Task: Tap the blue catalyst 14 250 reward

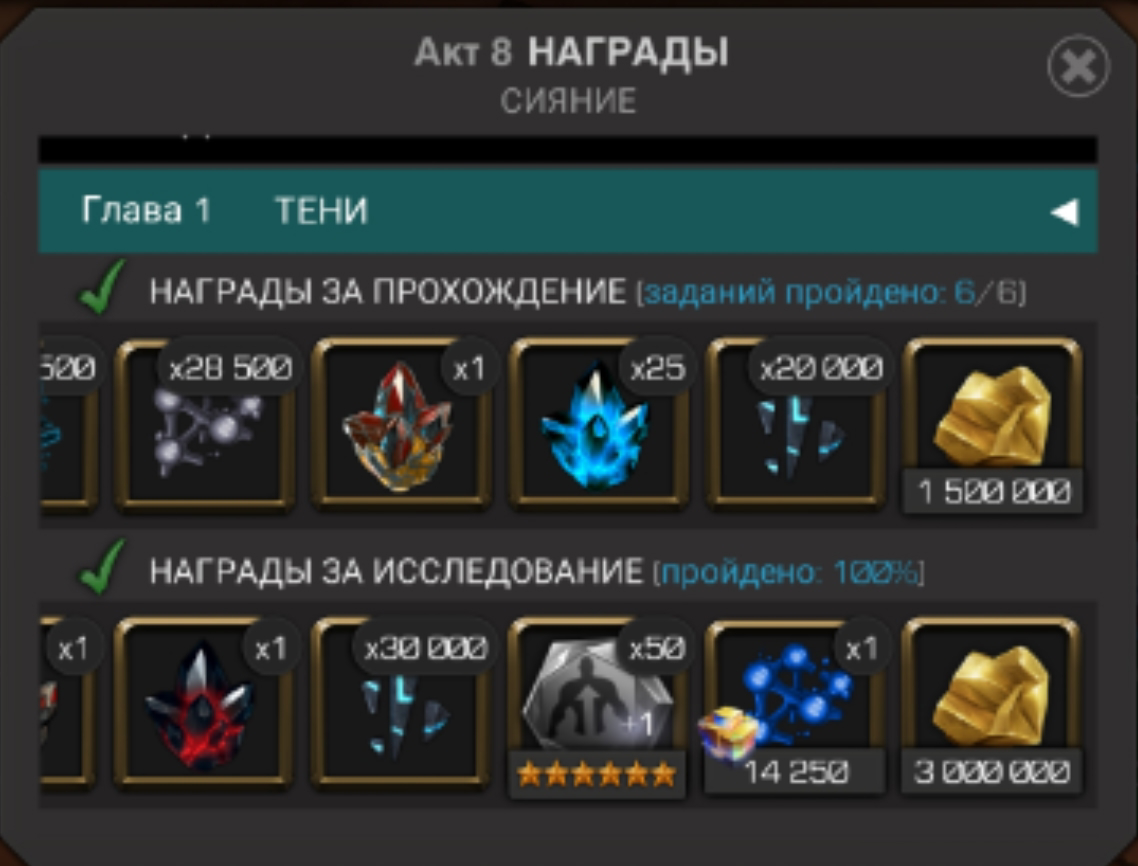Action: click(x=795, y=706)
